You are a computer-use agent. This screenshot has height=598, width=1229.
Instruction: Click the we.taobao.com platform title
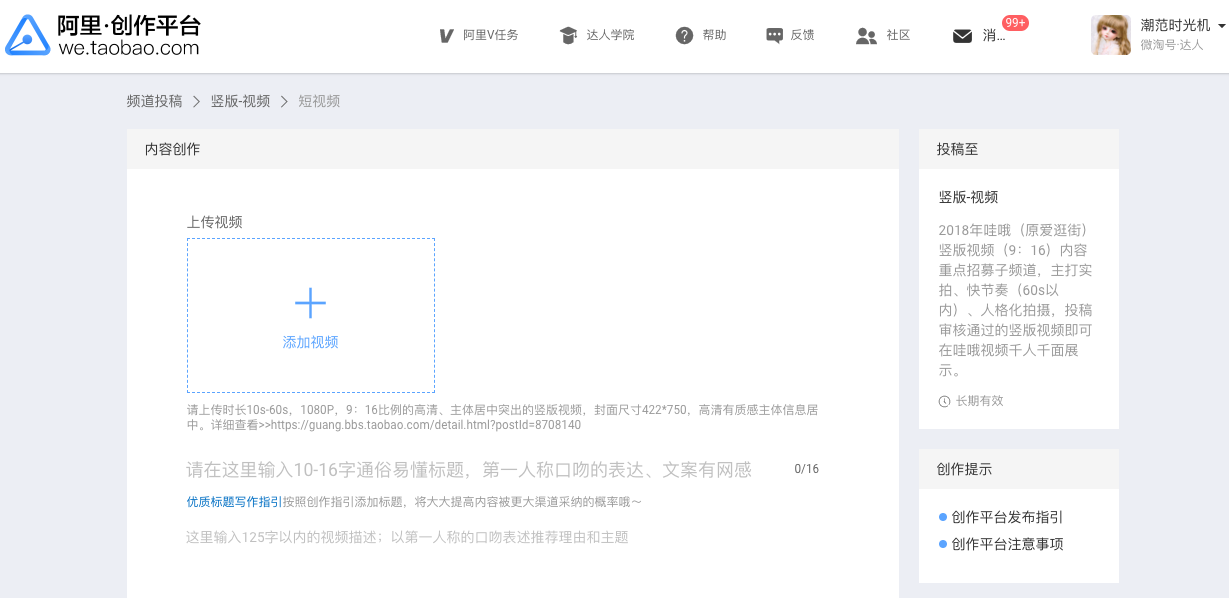tap(129, 35)
